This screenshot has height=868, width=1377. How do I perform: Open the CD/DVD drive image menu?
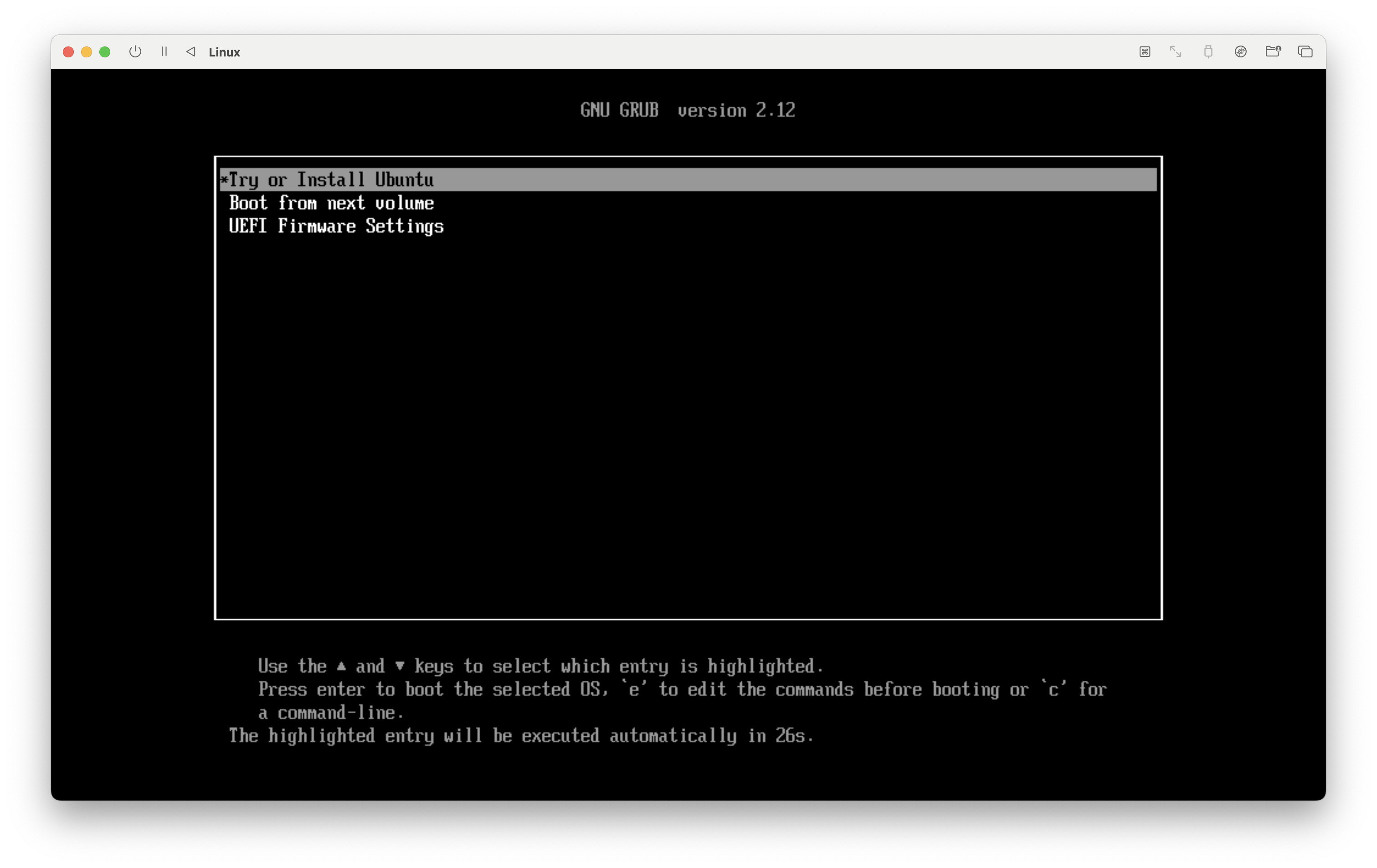[x=1240, y=52]
